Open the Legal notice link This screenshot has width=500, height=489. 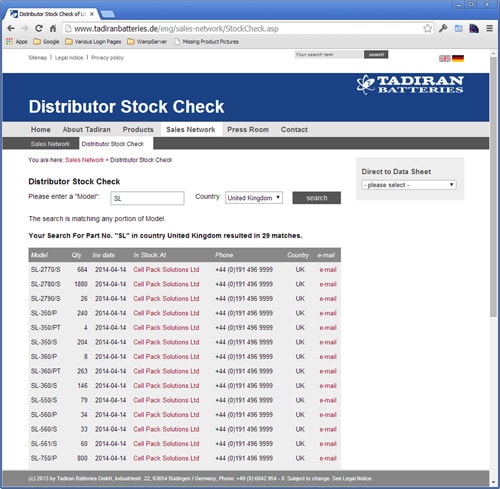(x=69, y=58)
